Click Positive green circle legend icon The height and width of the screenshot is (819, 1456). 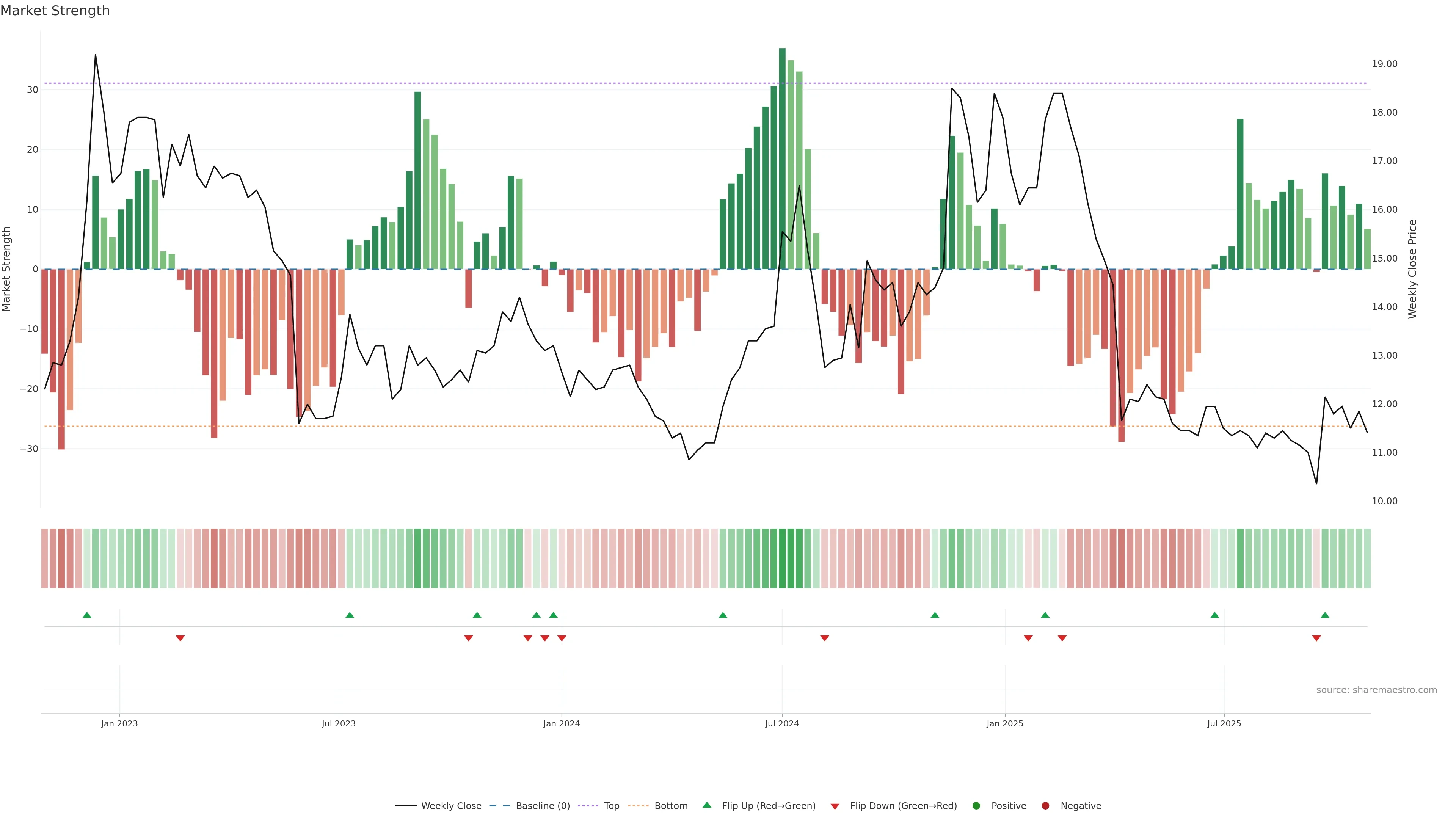click(x=976, y=806)
